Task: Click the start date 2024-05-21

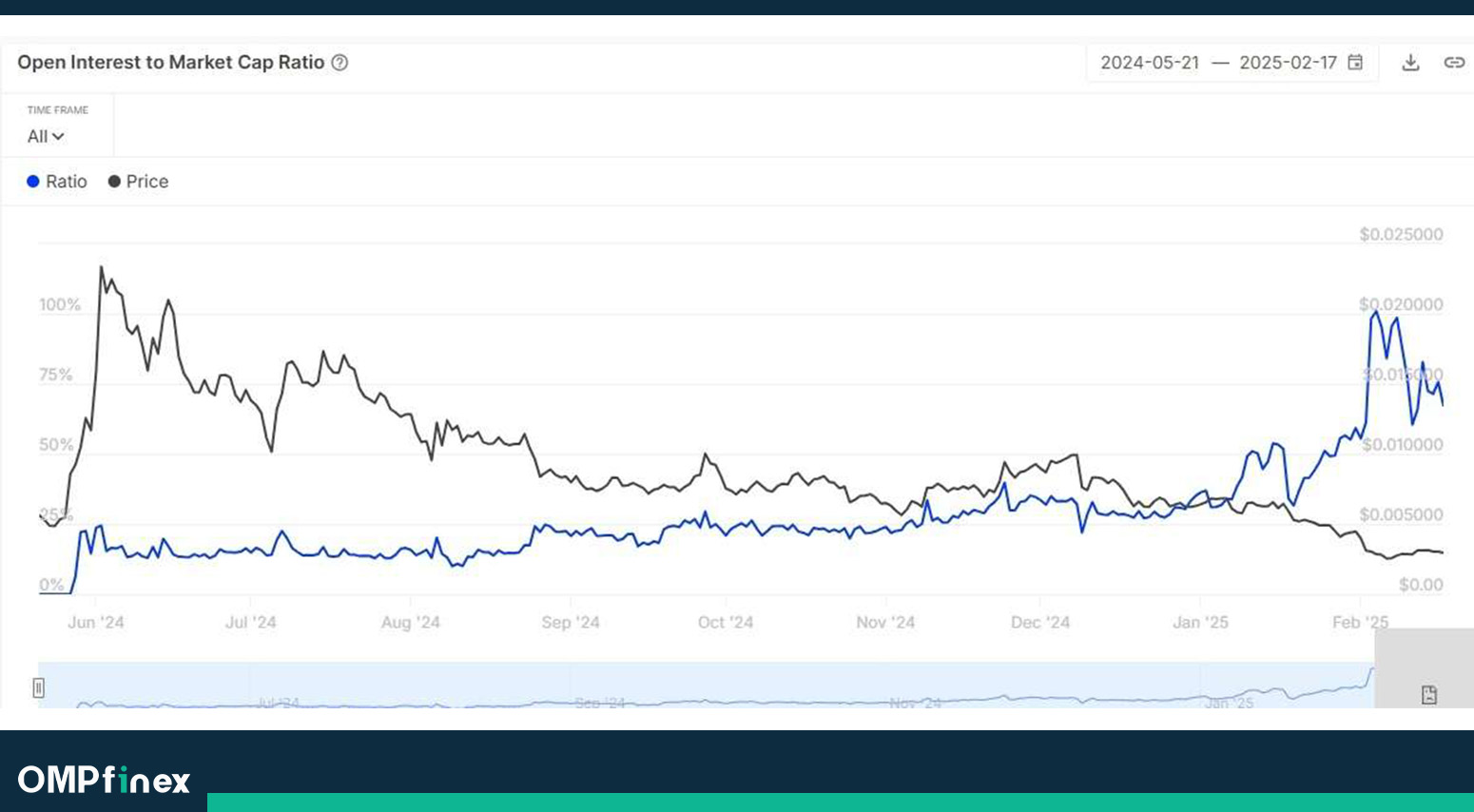Action: (x=1150, y=63)
